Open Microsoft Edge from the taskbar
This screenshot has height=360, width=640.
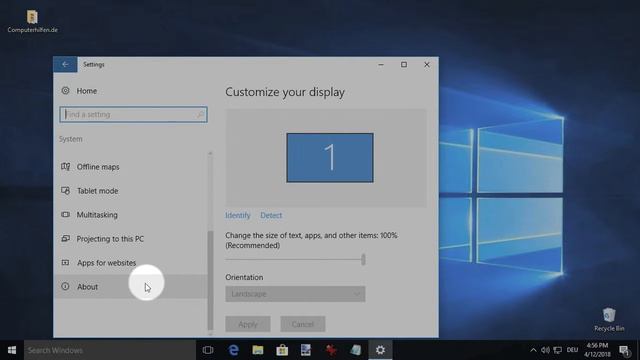pos(233,350)
